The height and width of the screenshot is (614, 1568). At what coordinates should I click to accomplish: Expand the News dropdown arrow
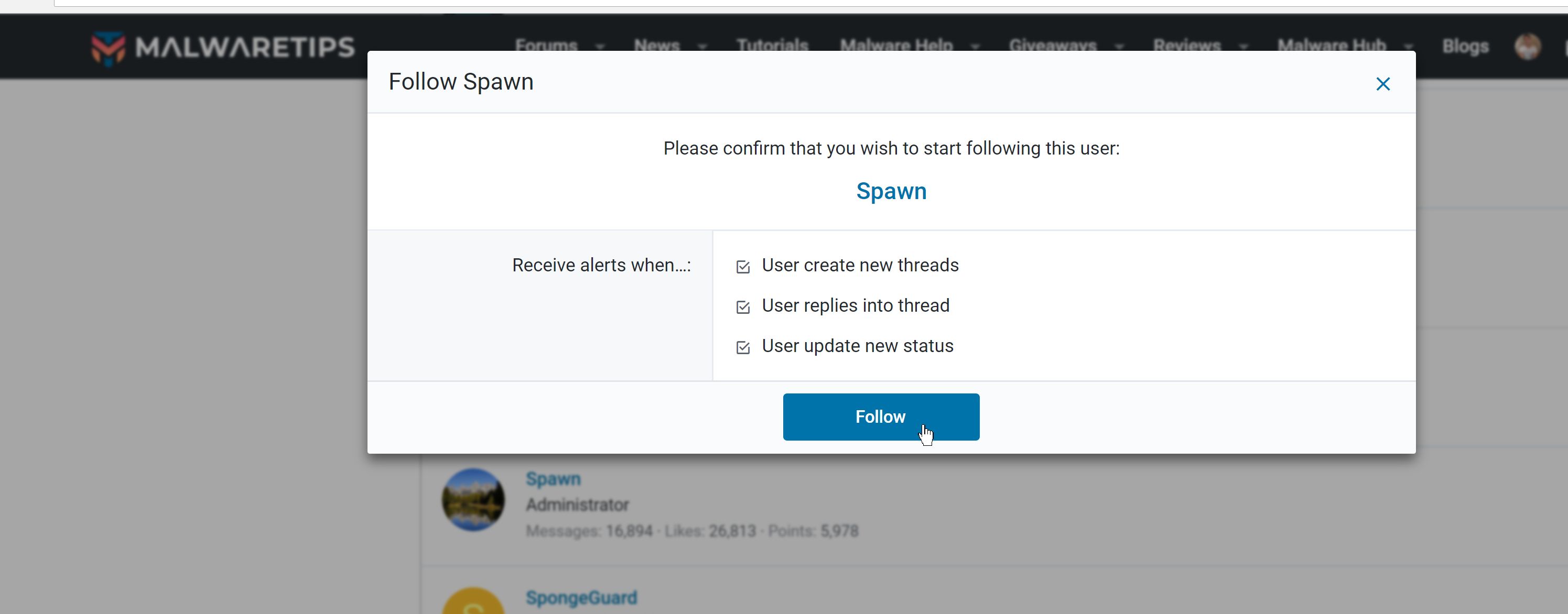[702, 46]
